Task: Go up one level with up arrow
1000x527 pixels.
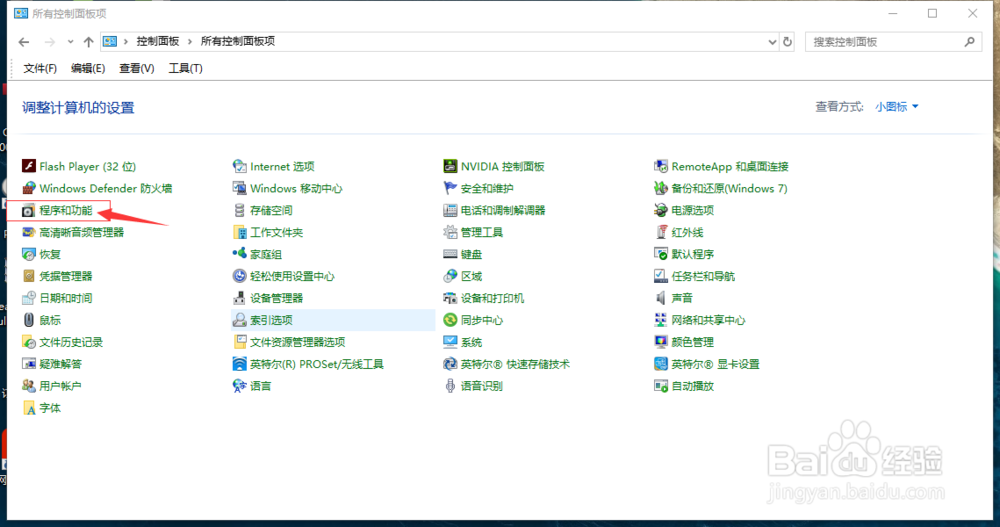Action: click(89, 42)
